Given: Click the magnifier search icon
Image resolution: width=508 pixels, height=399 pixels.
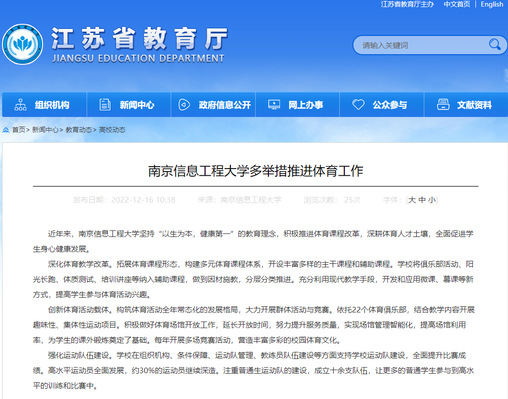Looking at the screenshot, I should [x=494, y=44].
